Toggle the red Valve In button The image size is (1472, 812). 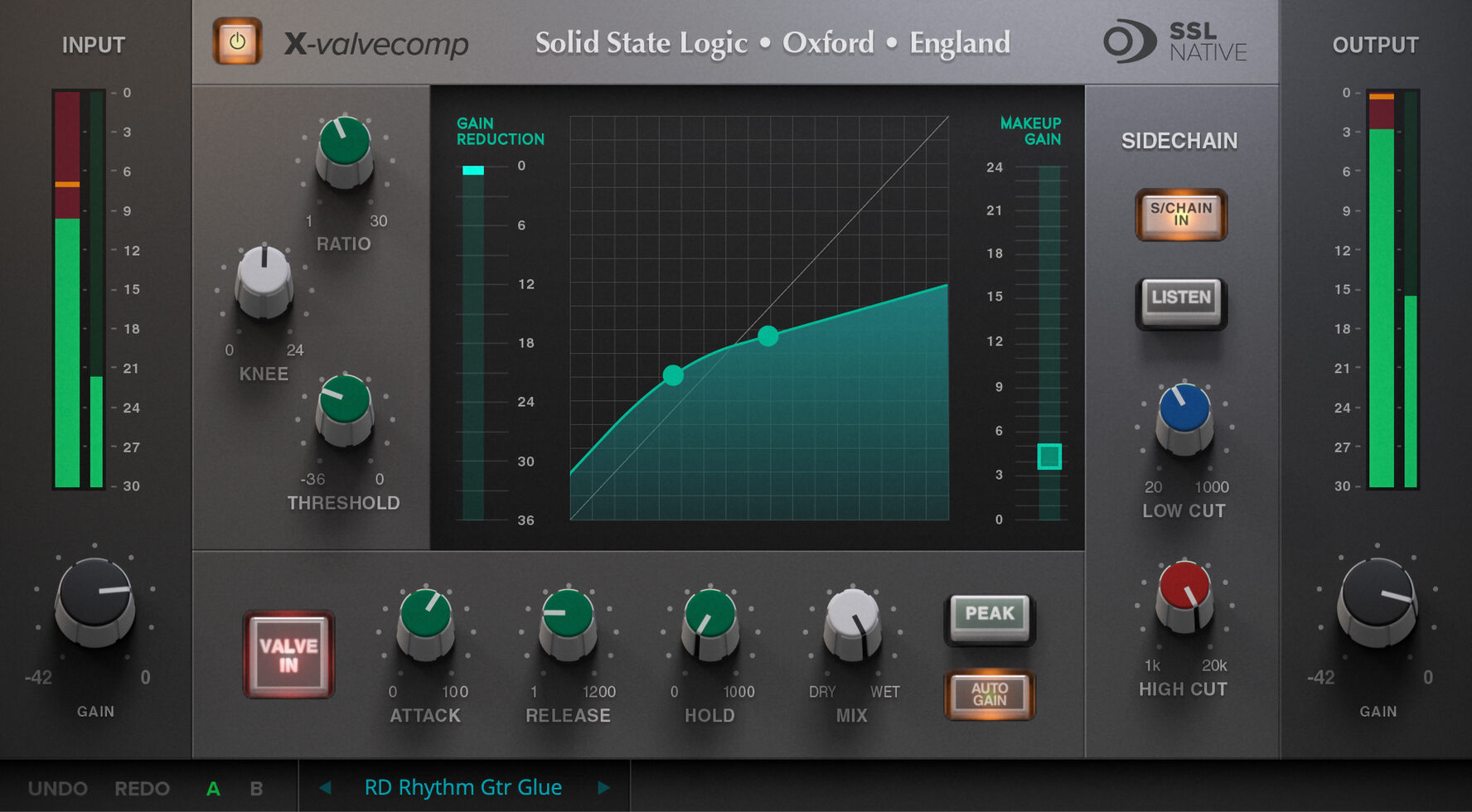tap(288, 655)
